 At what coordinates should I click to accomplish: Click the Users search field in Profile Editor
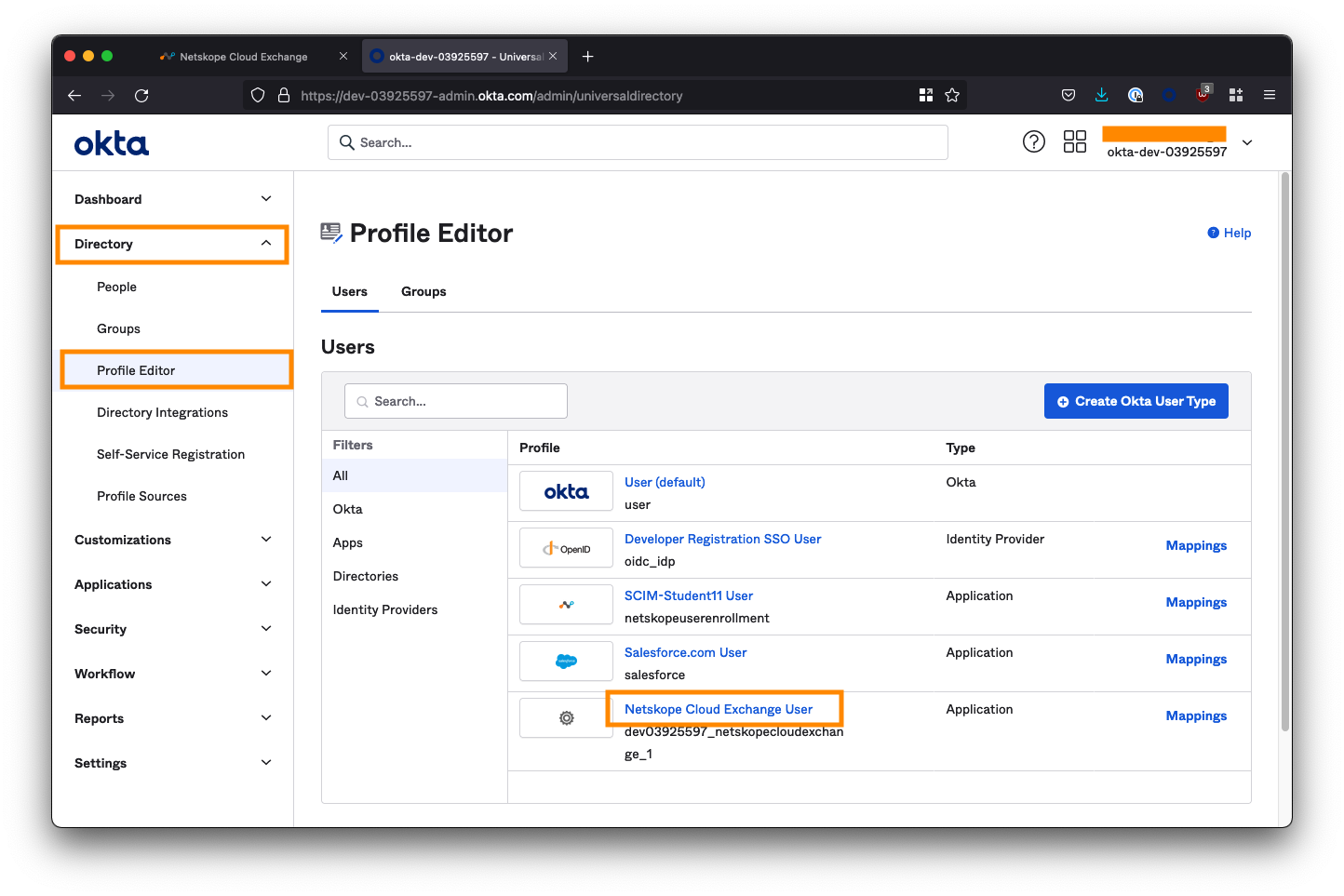(455, 400)
